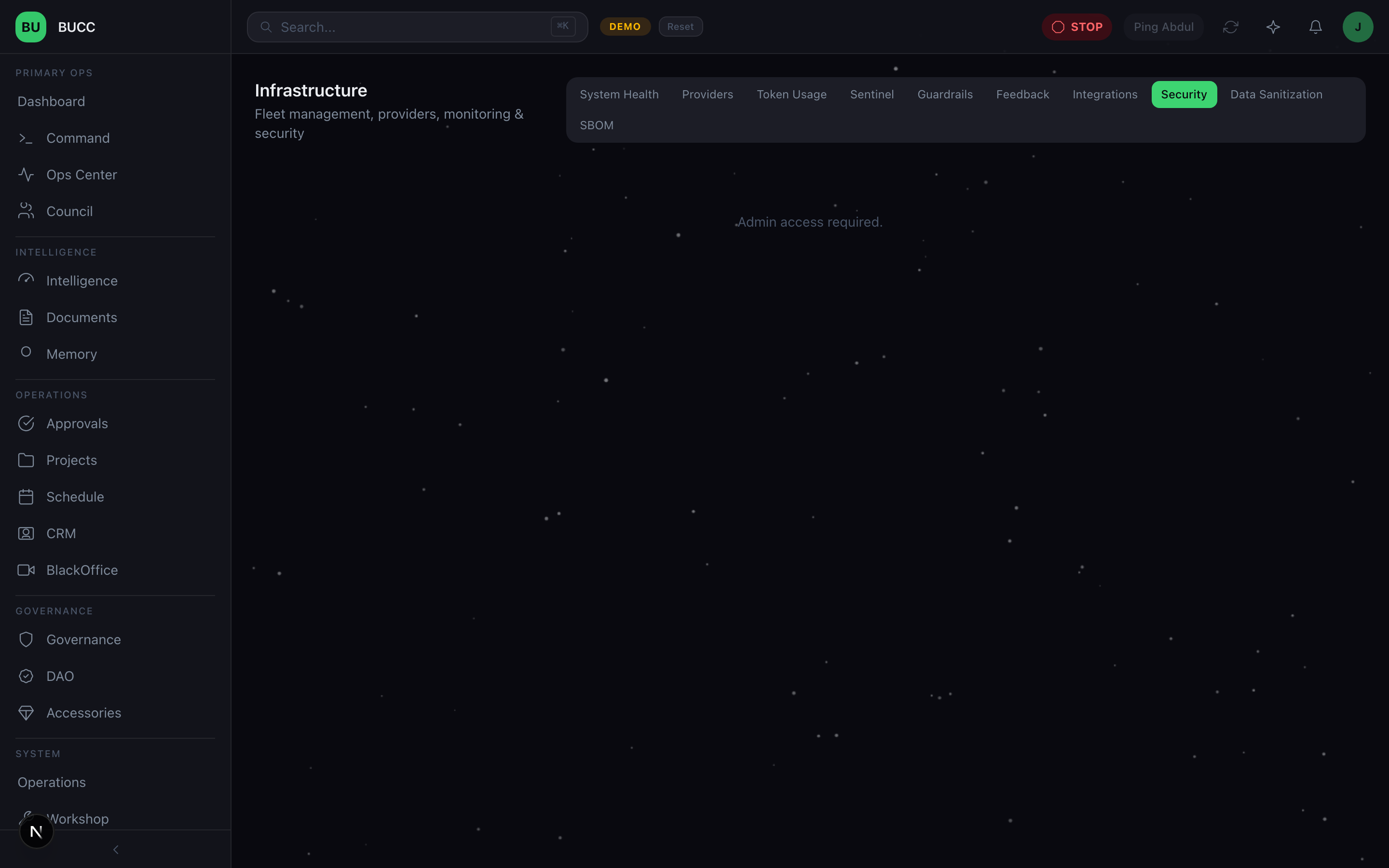Click the Reset demo button

pyautogui.click(x=680, y=27)
